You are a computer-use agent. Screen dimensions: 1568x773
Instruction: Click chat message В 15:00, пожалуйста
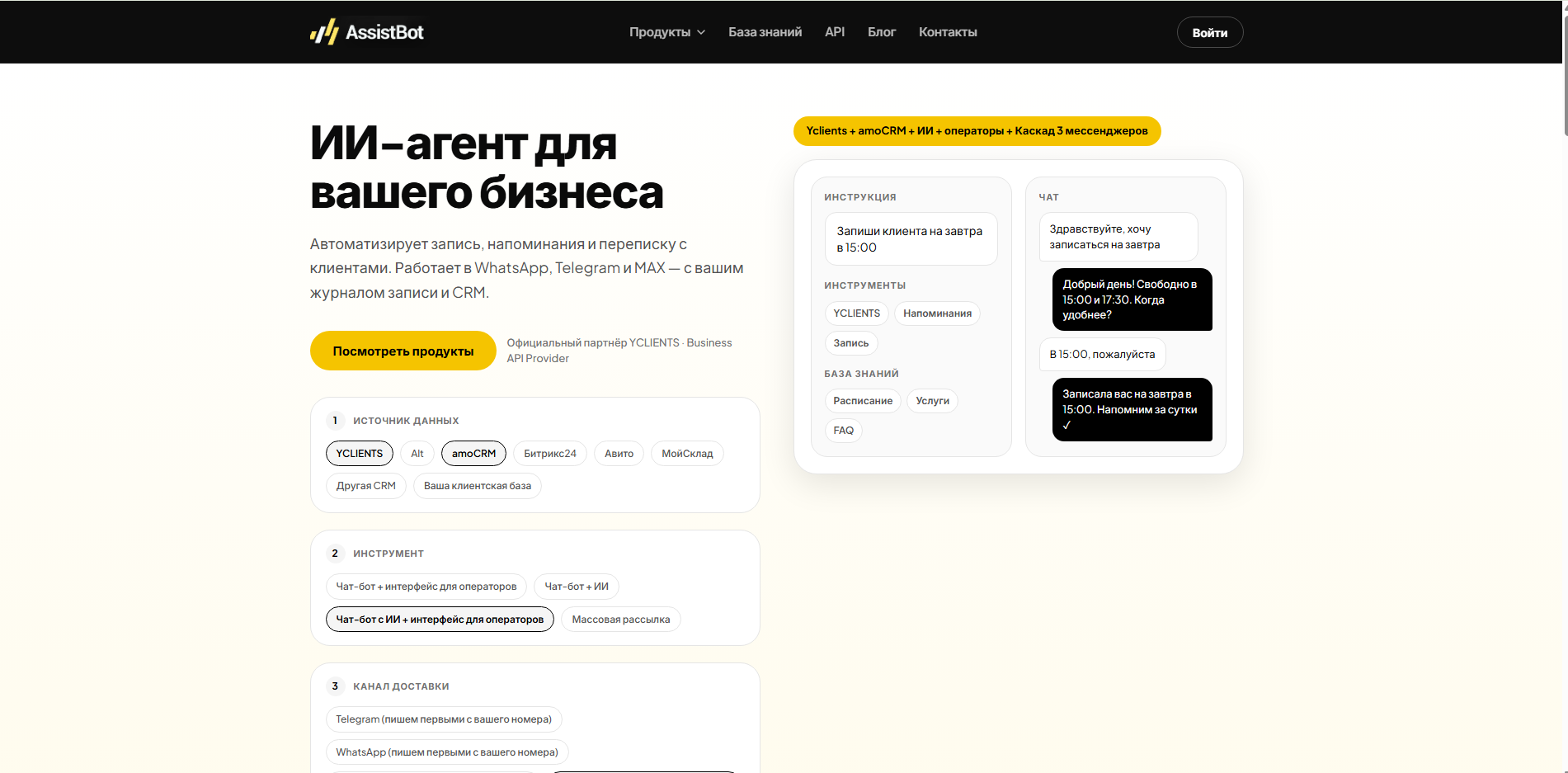(1103, 355)
